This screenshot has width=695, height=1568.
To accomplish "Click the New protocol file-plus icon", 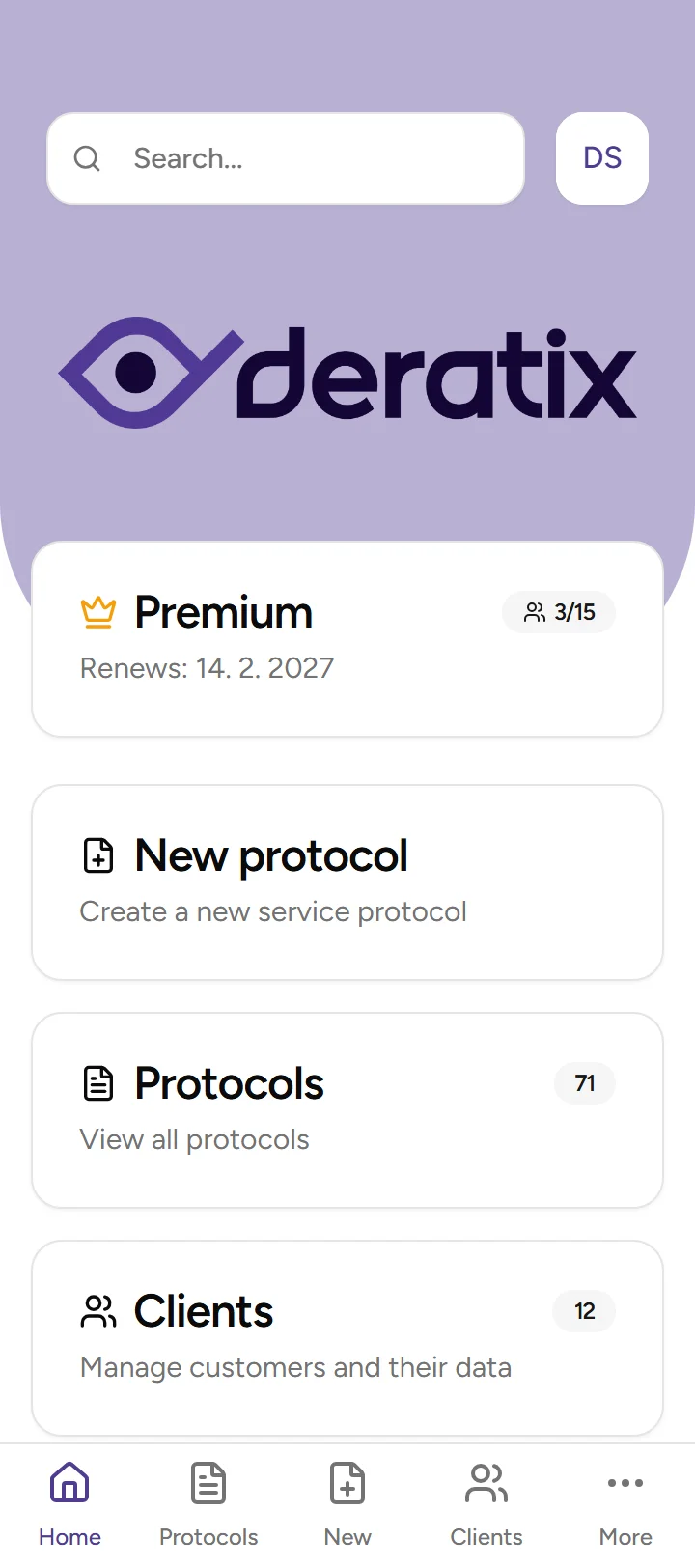I will coord(98,855).
